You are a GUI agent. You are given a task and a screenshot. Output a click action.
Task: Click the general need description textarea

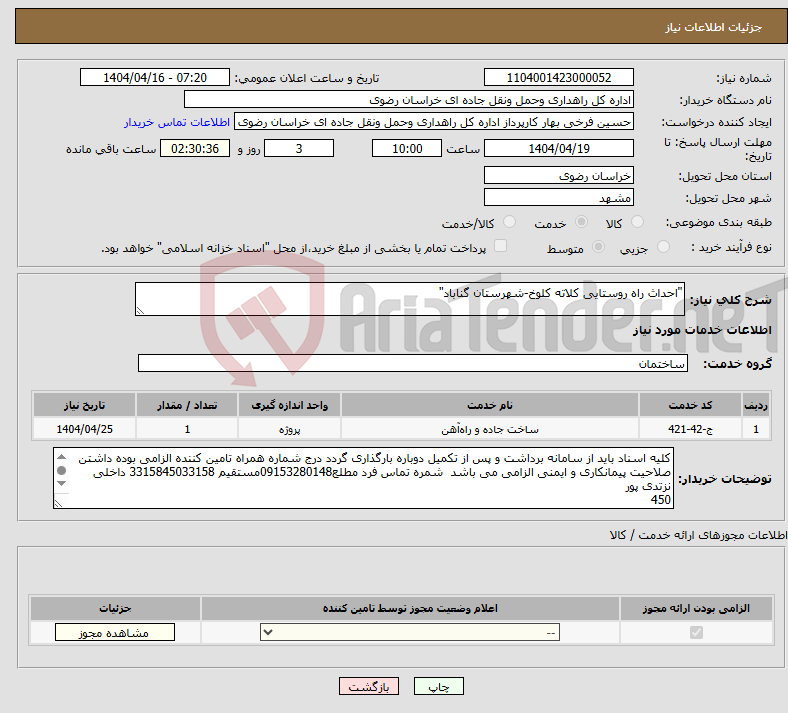click(x=410, y=299)
